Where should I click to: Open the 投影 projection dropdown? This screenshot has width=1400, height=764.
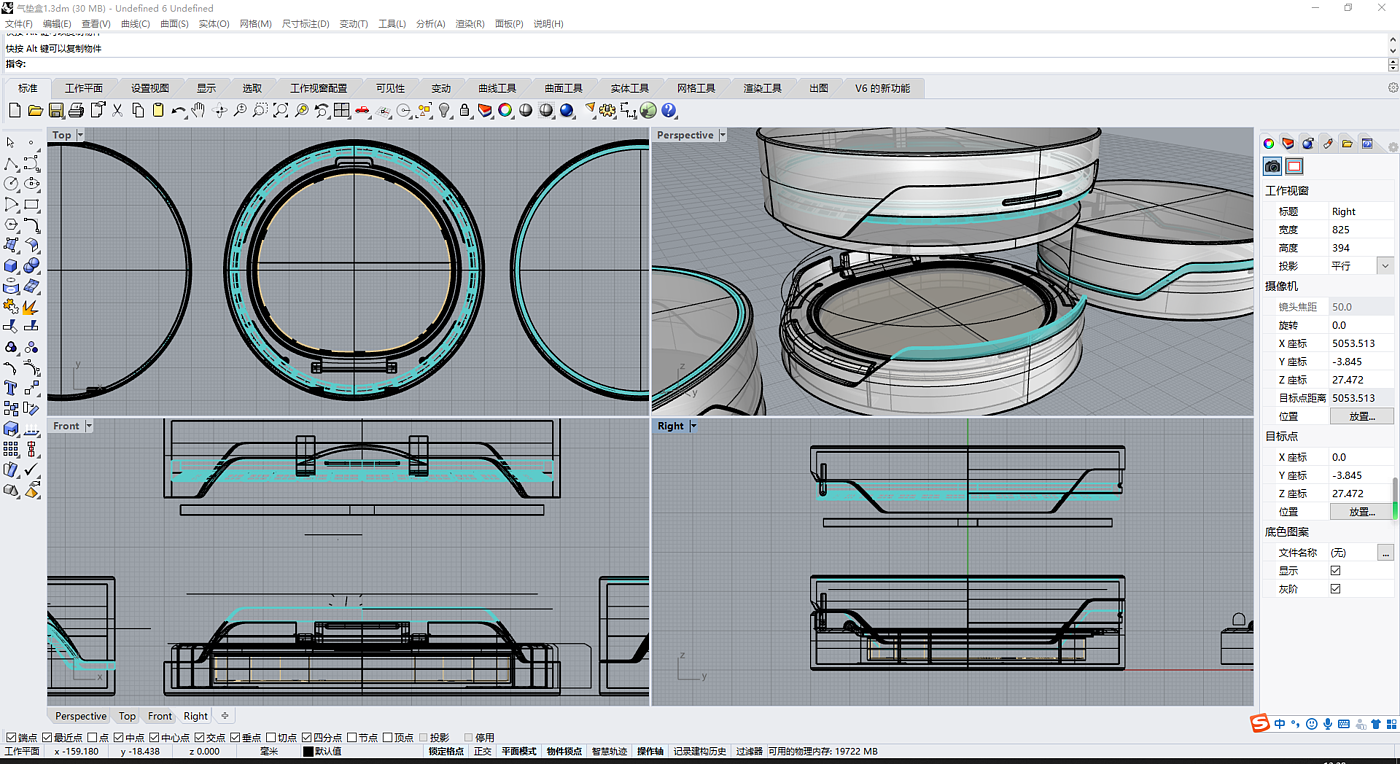click(x=1385, y=266)
